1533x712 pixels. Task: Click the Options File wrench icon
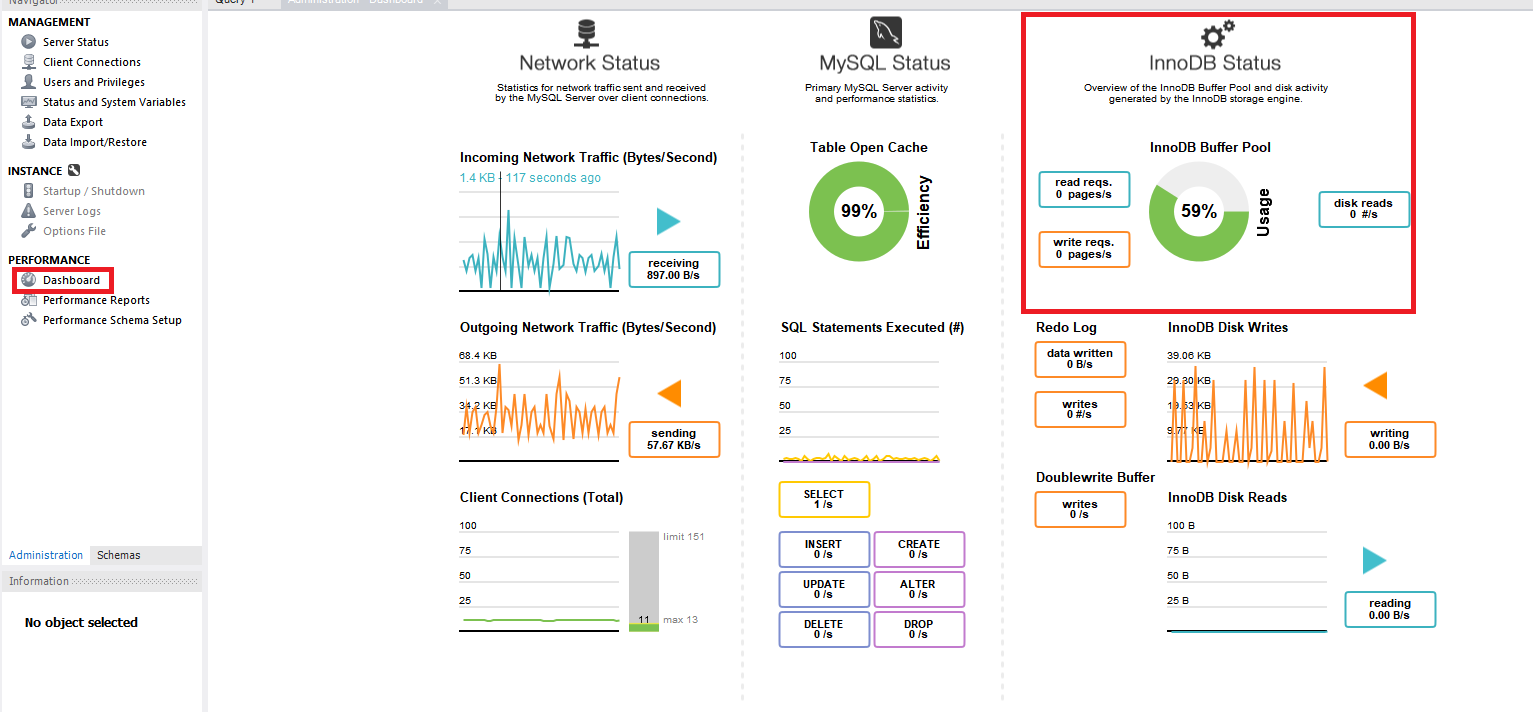(x=29, y=231)
